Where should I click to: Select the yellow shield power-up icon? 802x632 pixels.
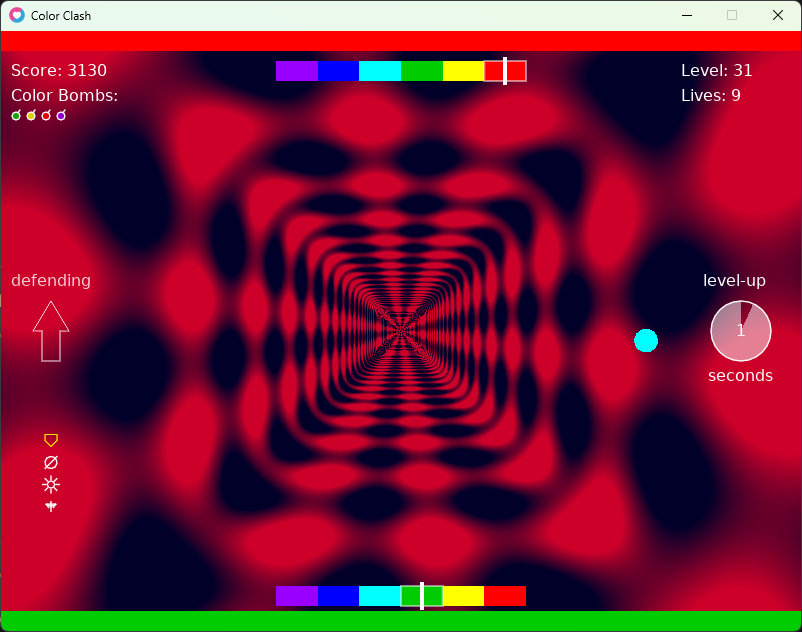click(x=51, y=440)
